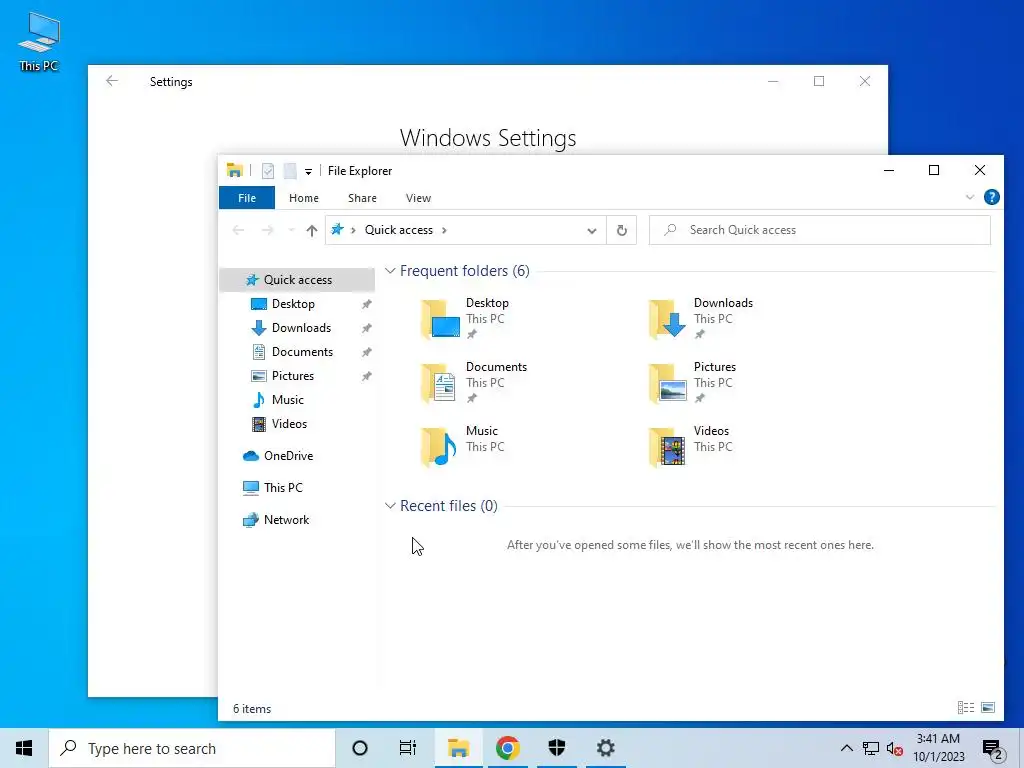Expand the address bar history dropdown
The height and width of the screenshot is (768, 1024).
point(592,230)
